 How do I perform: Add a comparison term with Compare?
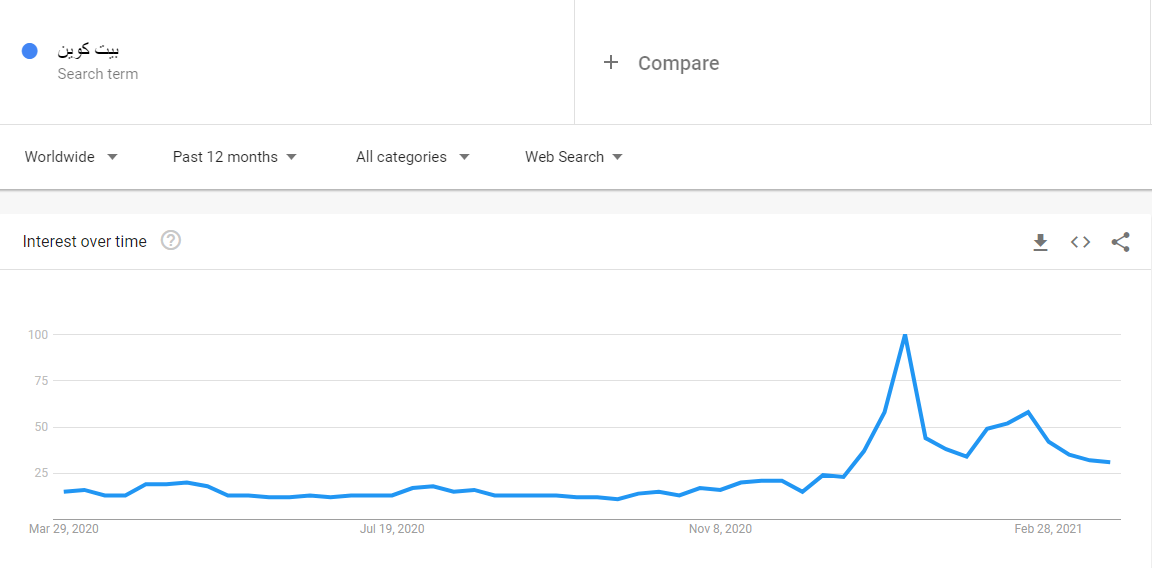(678, 63)
